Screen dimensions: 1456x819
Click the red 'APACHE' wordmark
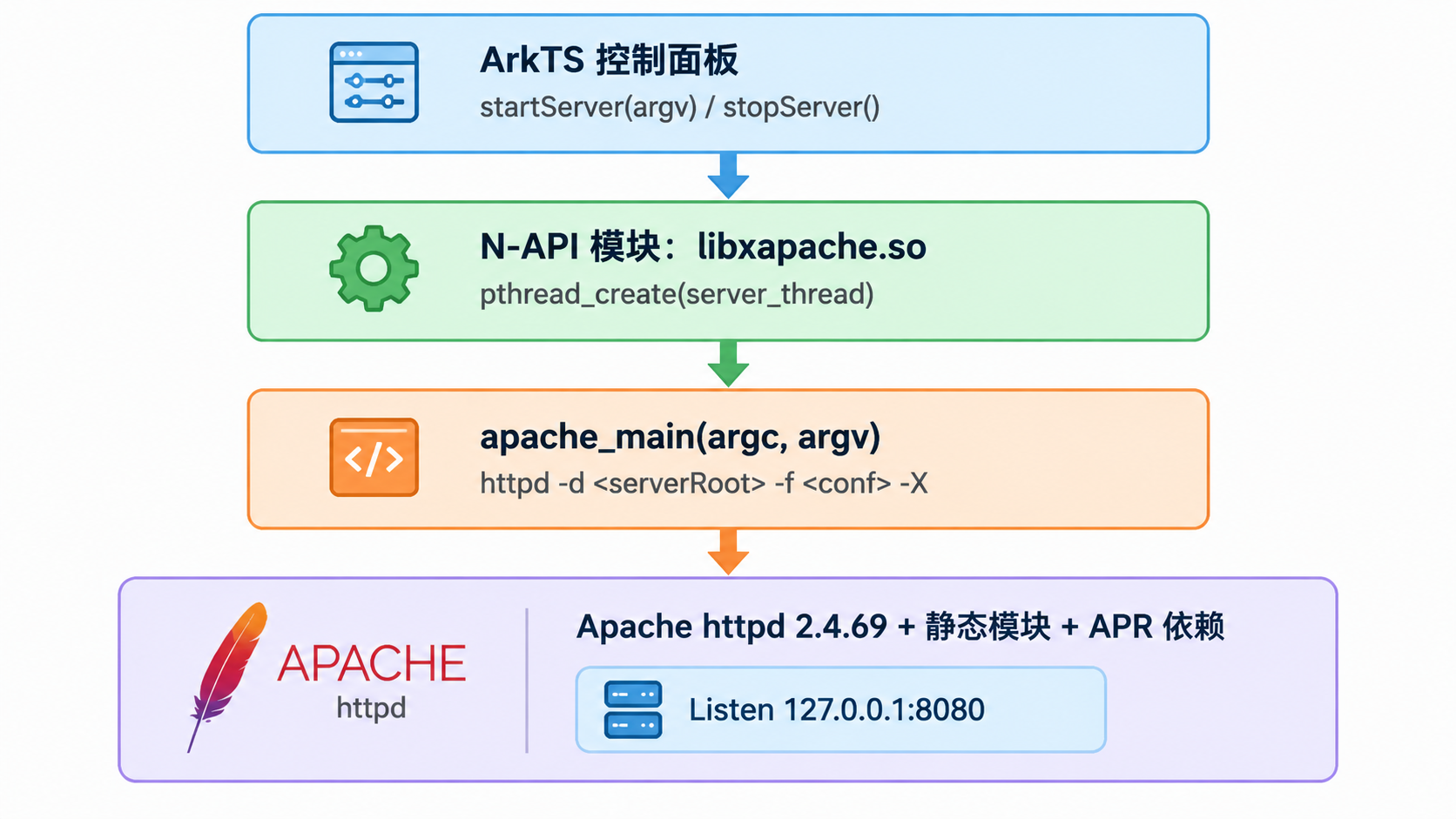click(x=372, y=664)
